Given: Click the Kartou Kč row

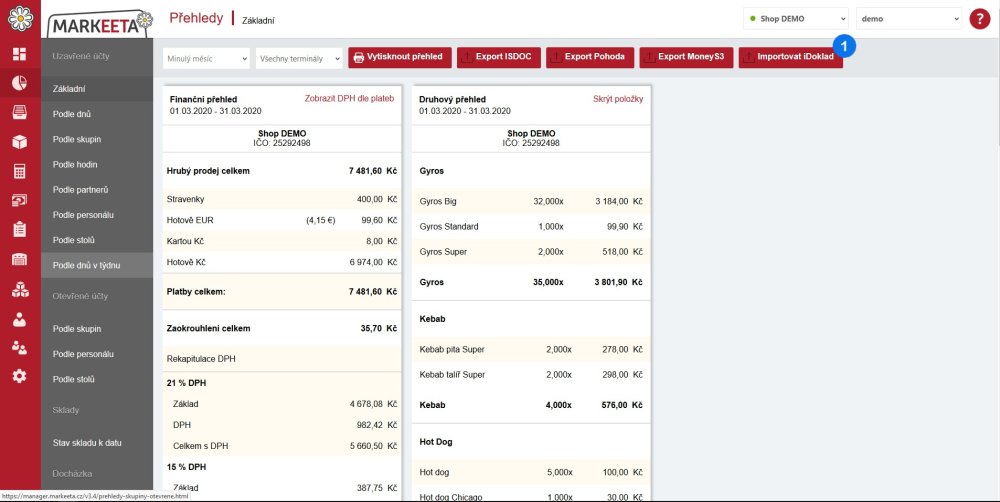Looking at the screenshot, I should point(282,241).
